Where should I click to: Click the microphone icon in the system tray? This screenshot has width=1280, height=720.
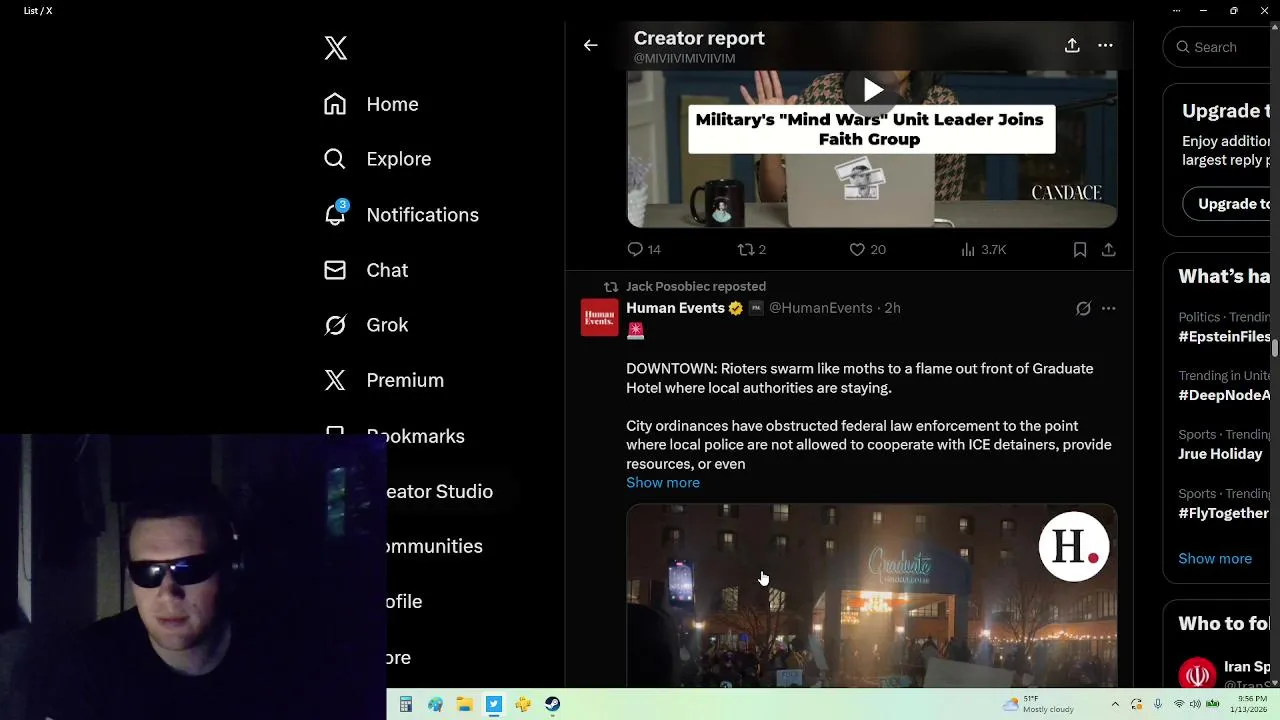tap(1158, 704)
